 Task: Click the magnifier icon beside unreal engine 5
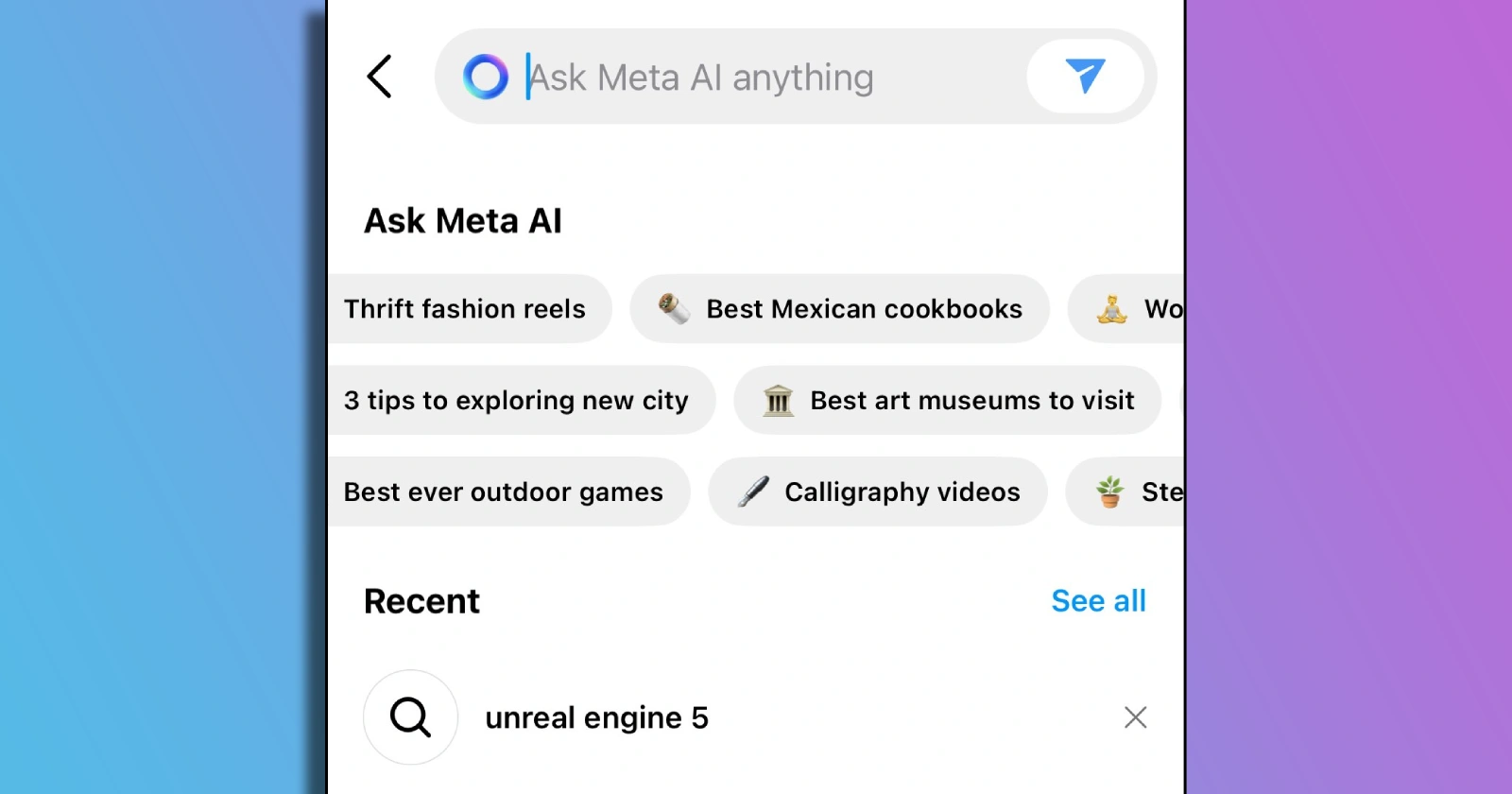(x=411, y=717)
